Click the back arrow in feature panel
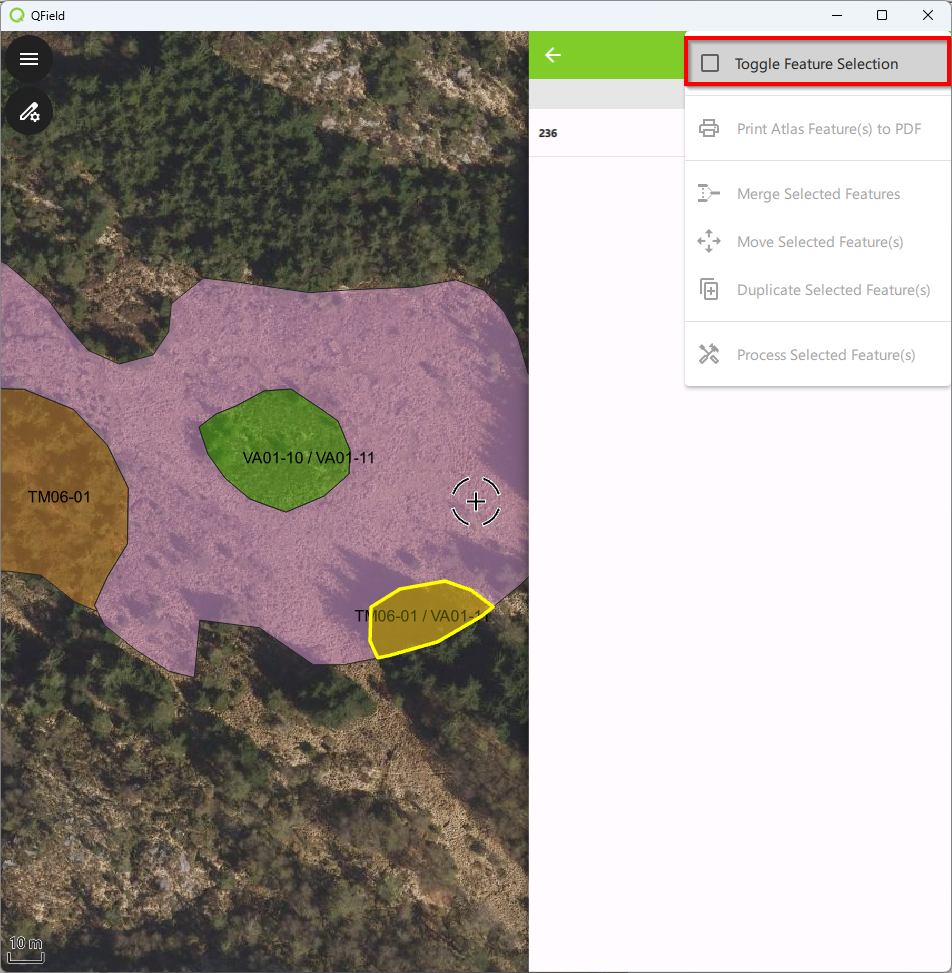952x973 pixels. (553, 55)
